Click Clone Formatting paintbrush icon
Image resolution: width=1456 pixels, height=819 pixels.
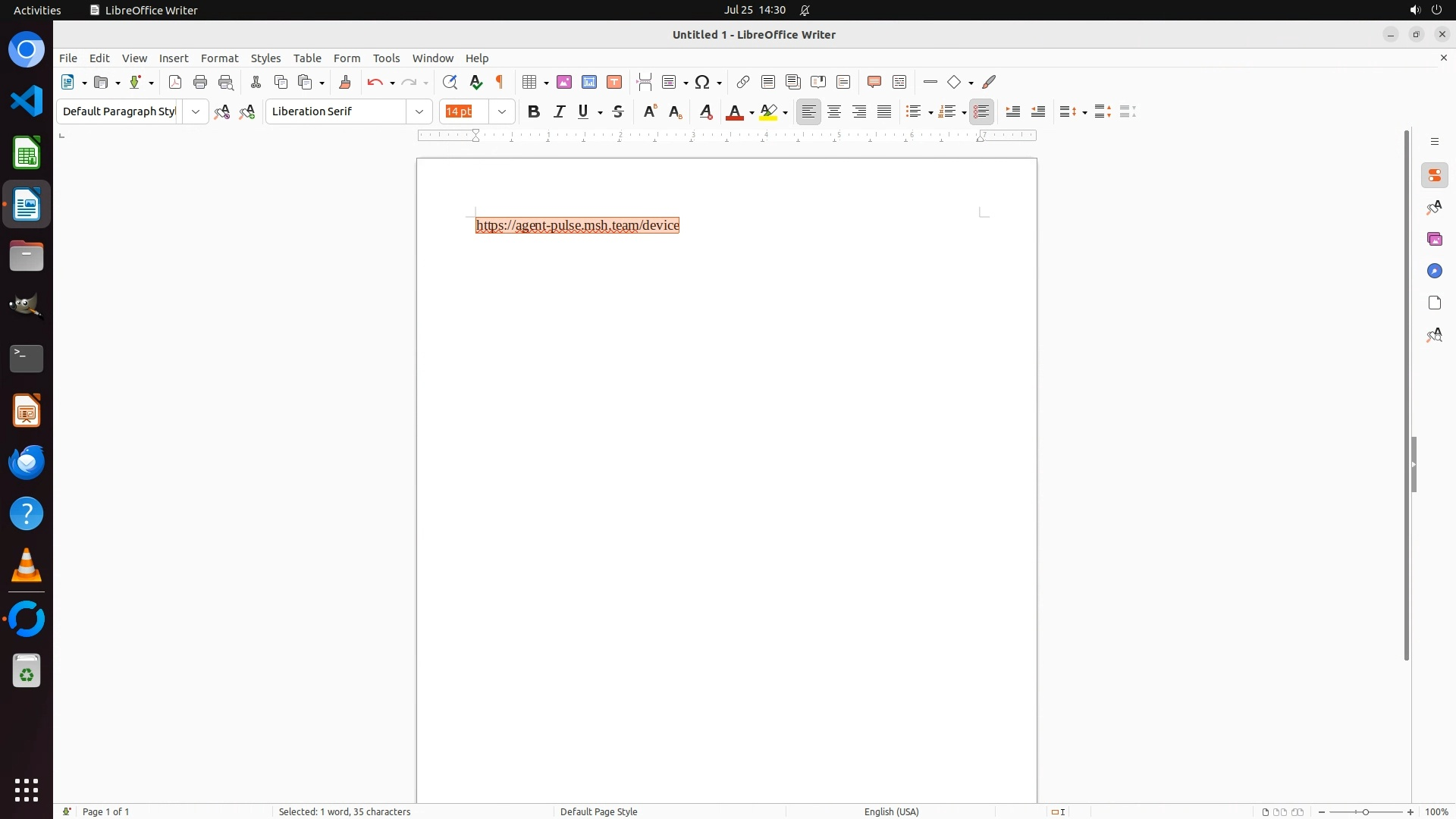pyautogui.click(x=345, y=82)
